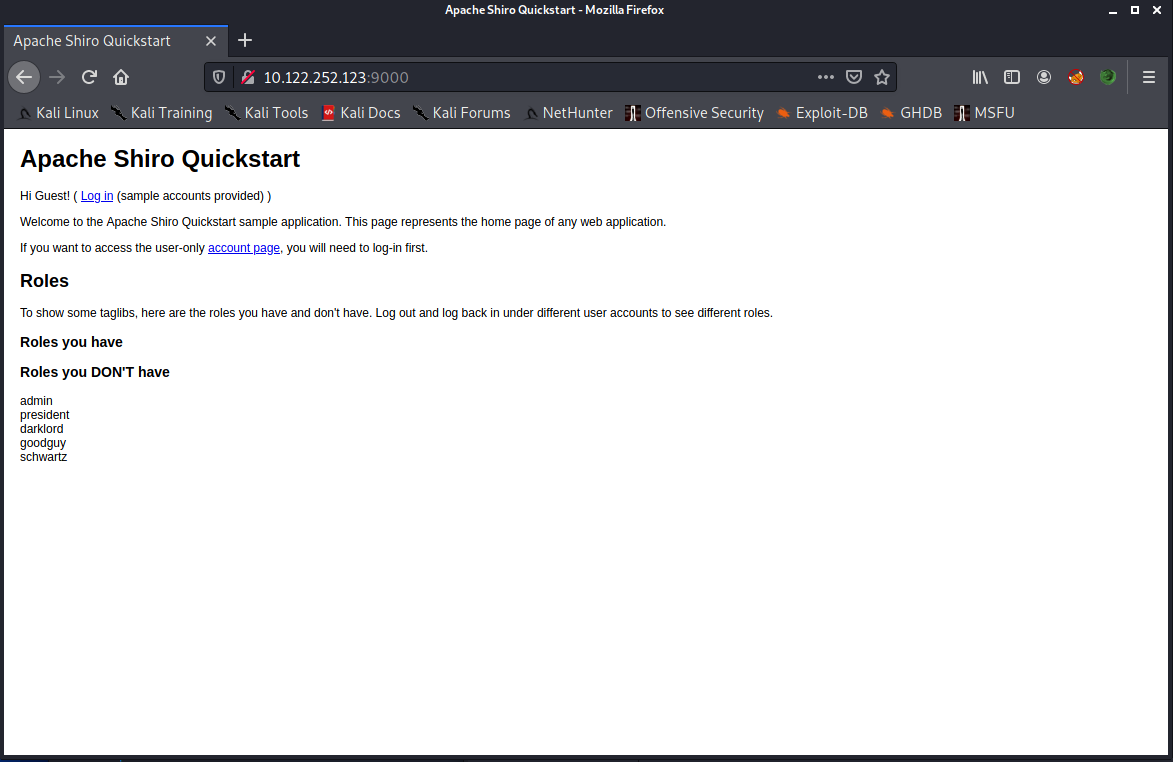Bookmark this page with the star
Screen dimensions: 1173x762
tap(882, 77)
